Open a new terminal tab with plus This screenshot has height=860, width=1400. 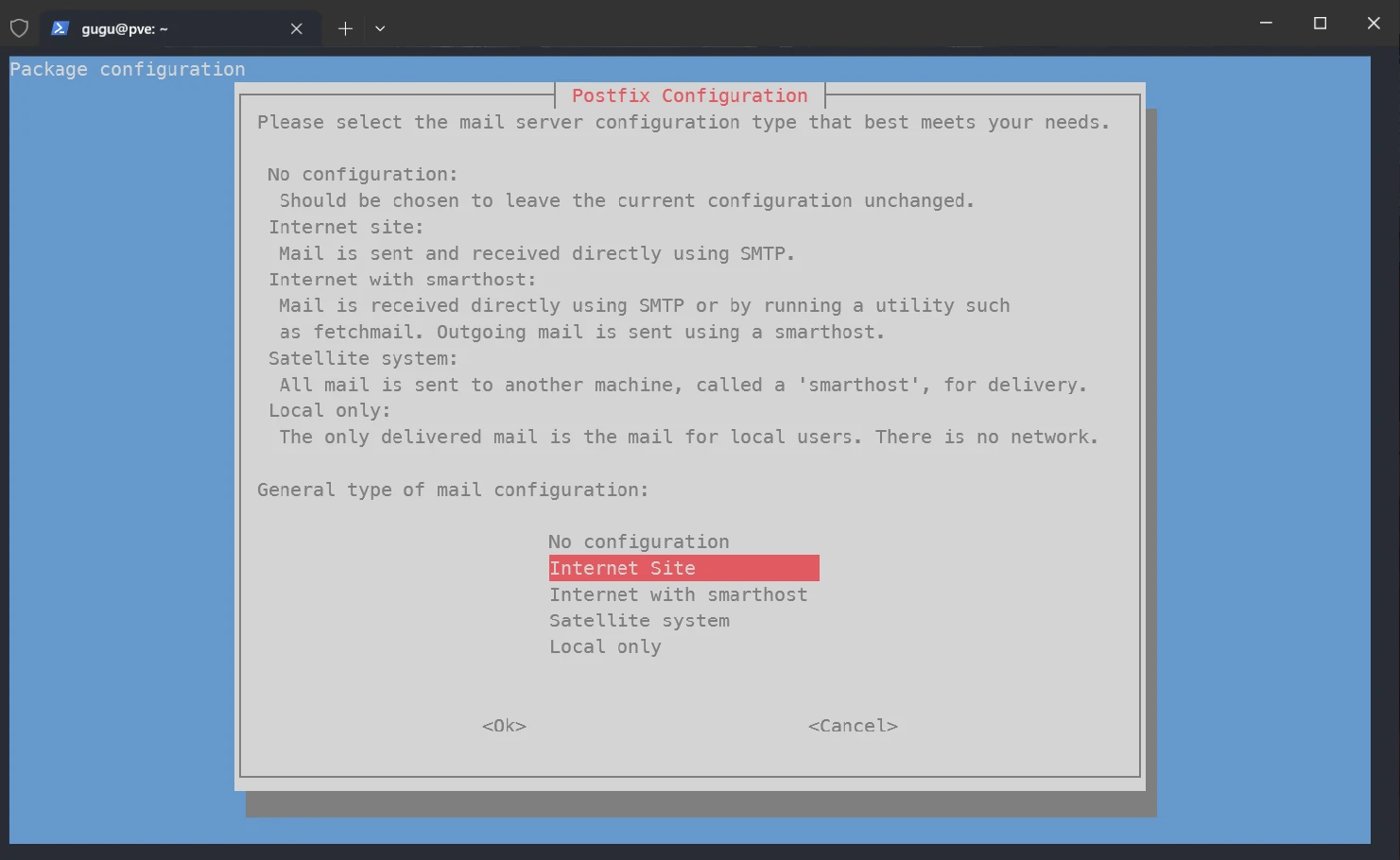[345, 29]
